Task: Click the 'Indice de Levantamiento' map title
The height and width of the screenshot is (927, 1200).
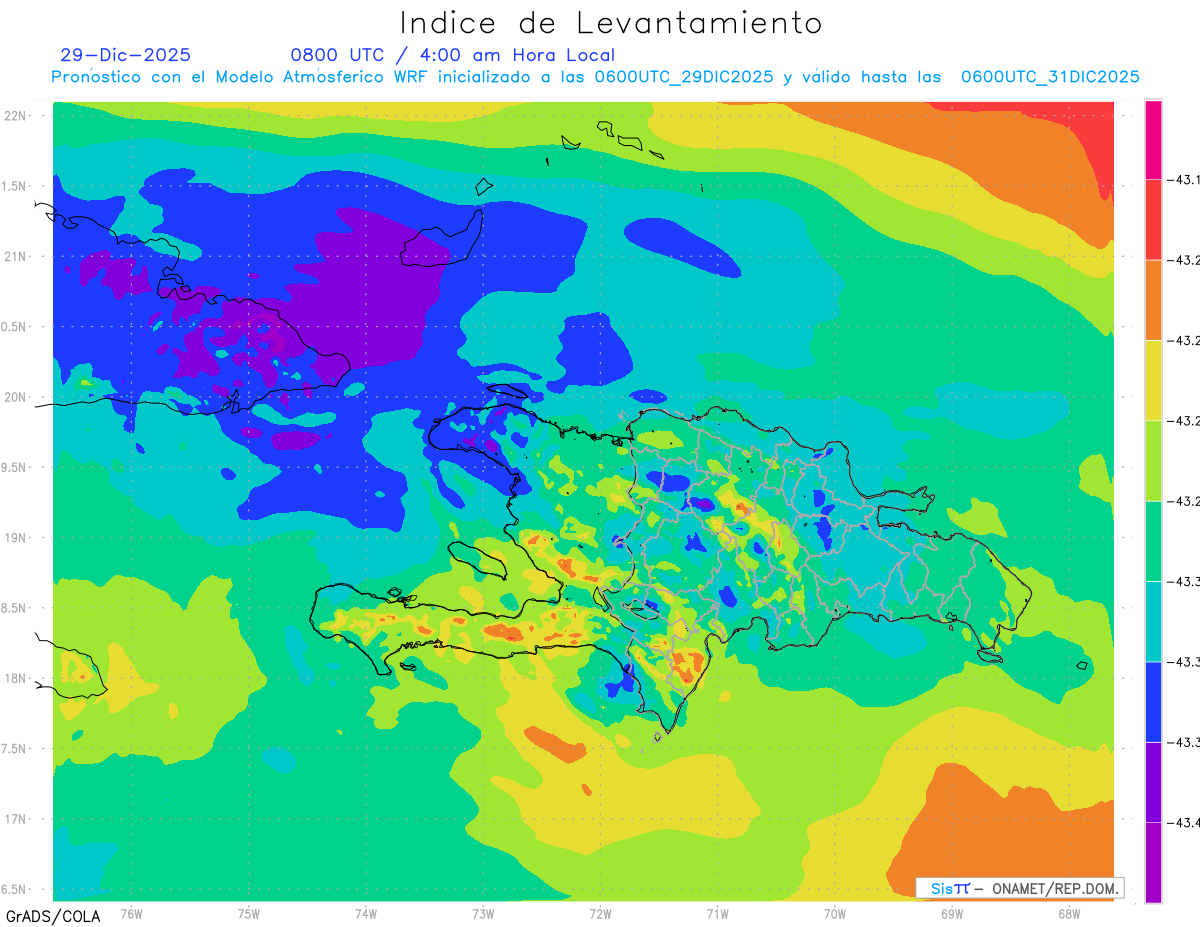Action: [x=611, y=22]
